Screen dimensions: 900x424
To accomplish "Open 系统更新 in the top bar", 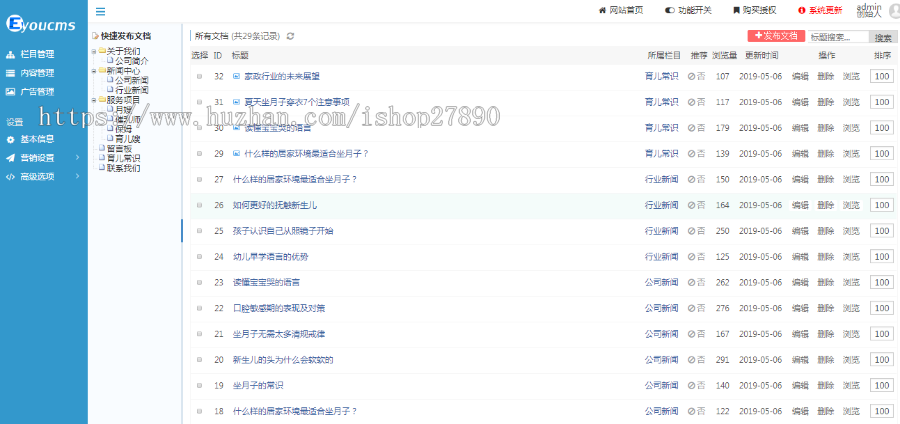I will click(x=821, y=10).
